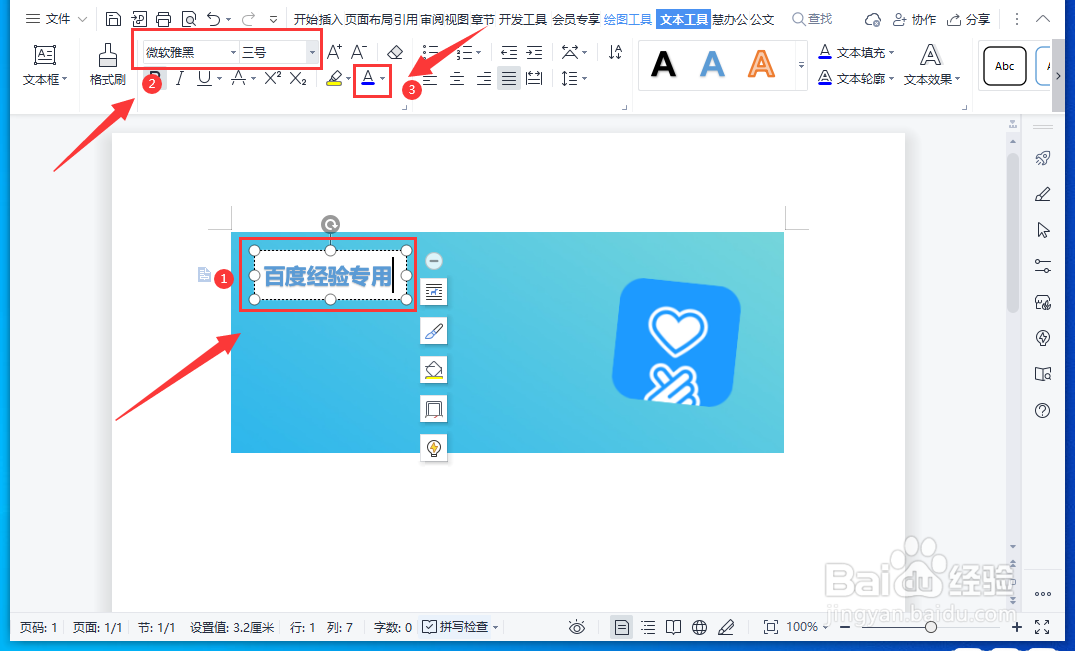This screenshot has height=651, width=1075.
Task: Switch to the 慧办公公文 tab
Action: [x=743, y=19]
